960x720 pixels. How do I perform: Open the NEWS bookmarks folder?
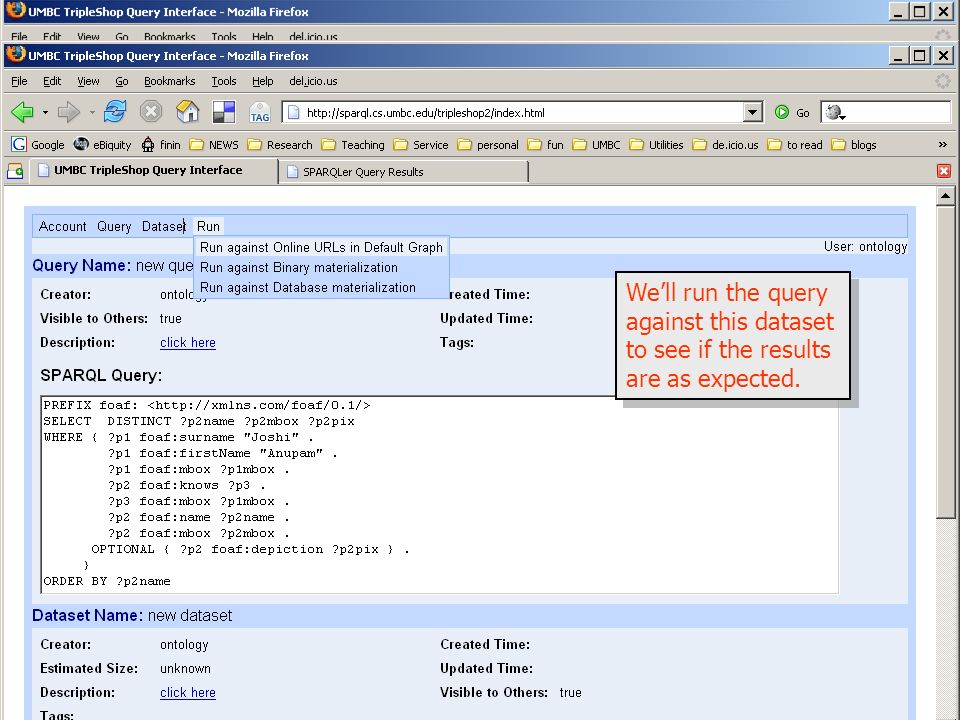coord(214,144)
